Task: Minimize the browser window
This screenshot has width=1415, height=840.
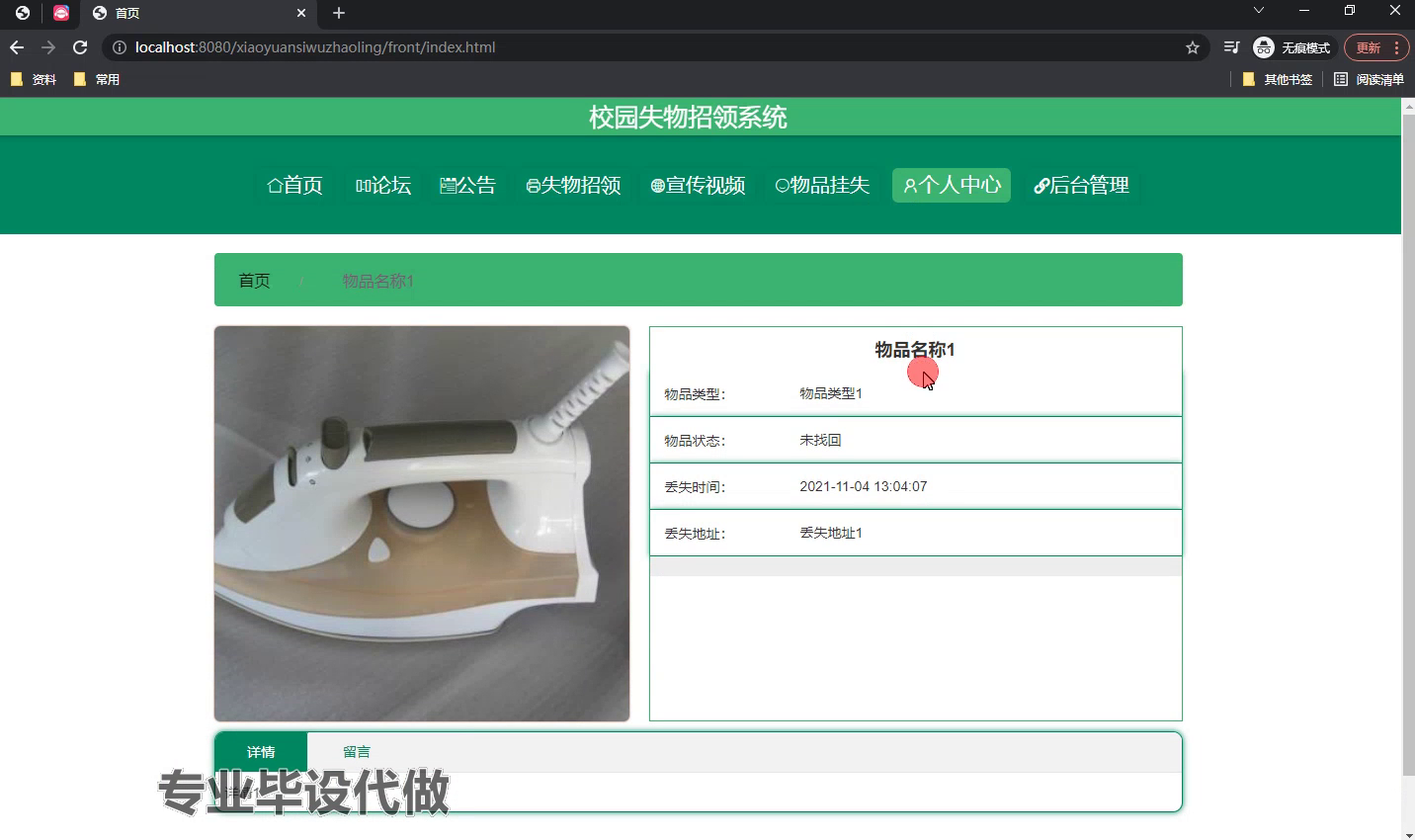Action: point(1304,11)
